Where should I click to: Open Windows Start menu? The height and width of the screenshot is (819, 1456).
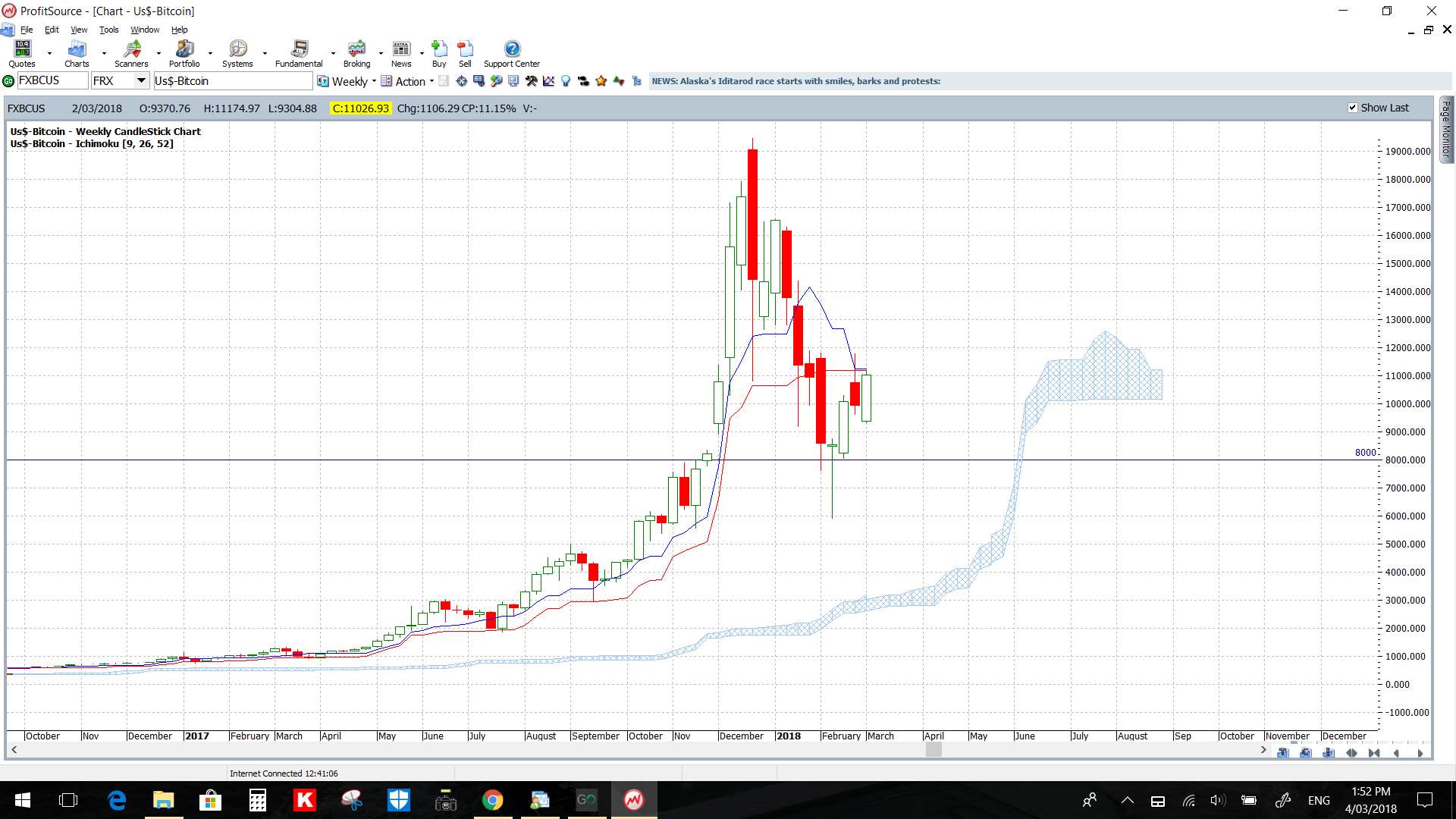pyautogui.click(x=22, y=800)
